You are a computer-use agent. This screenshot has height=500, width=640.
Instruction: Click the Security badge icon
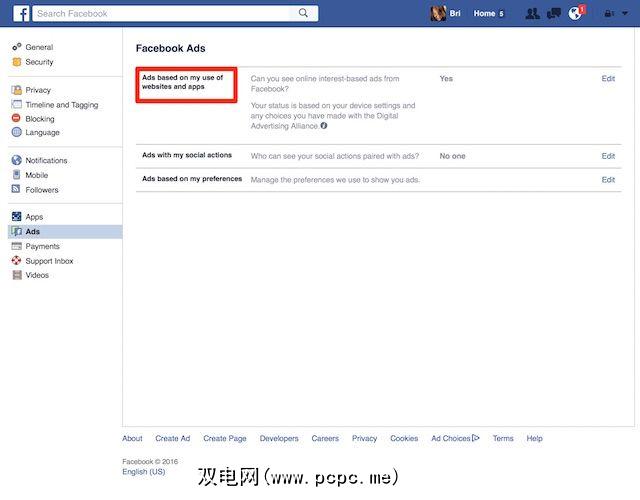click(x=16, y=62)
